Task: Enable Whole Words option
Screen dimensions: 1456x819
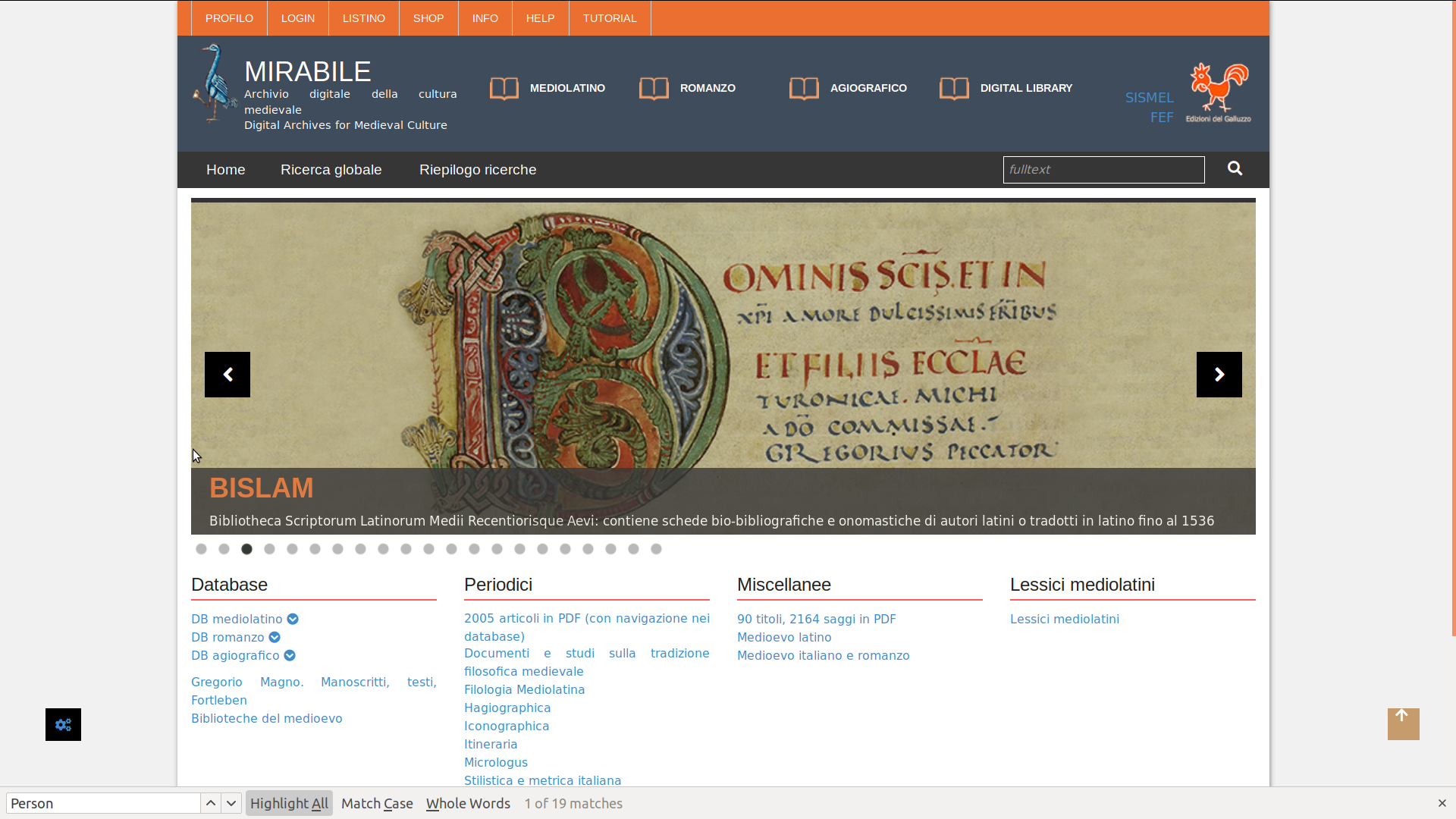Action: tap(468, 803)
